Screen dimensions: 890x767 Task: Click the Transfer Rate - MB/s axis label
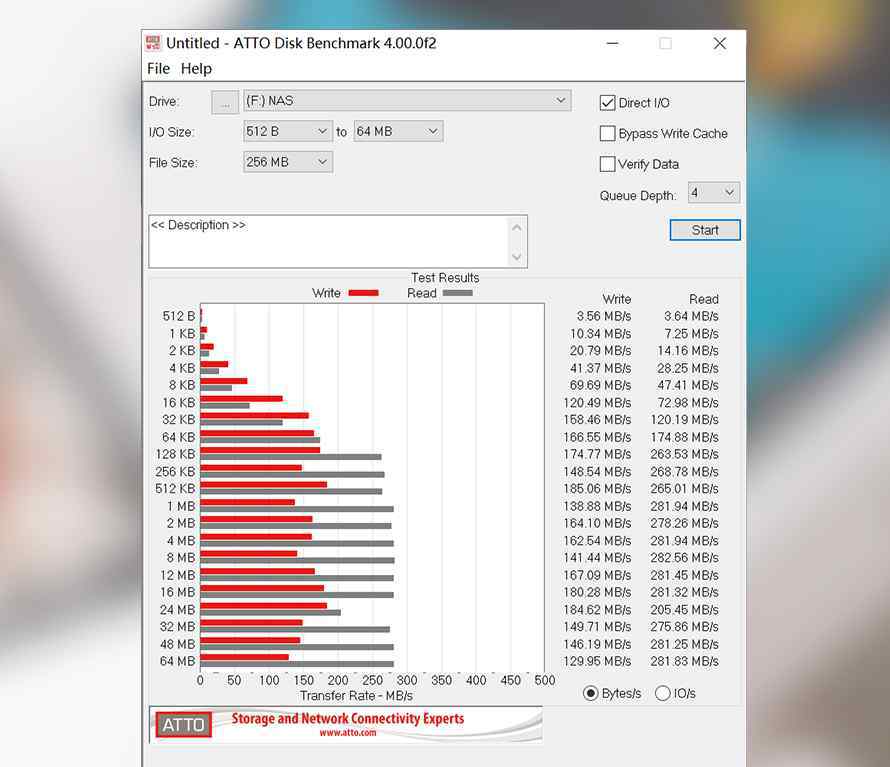click(356, 696)
